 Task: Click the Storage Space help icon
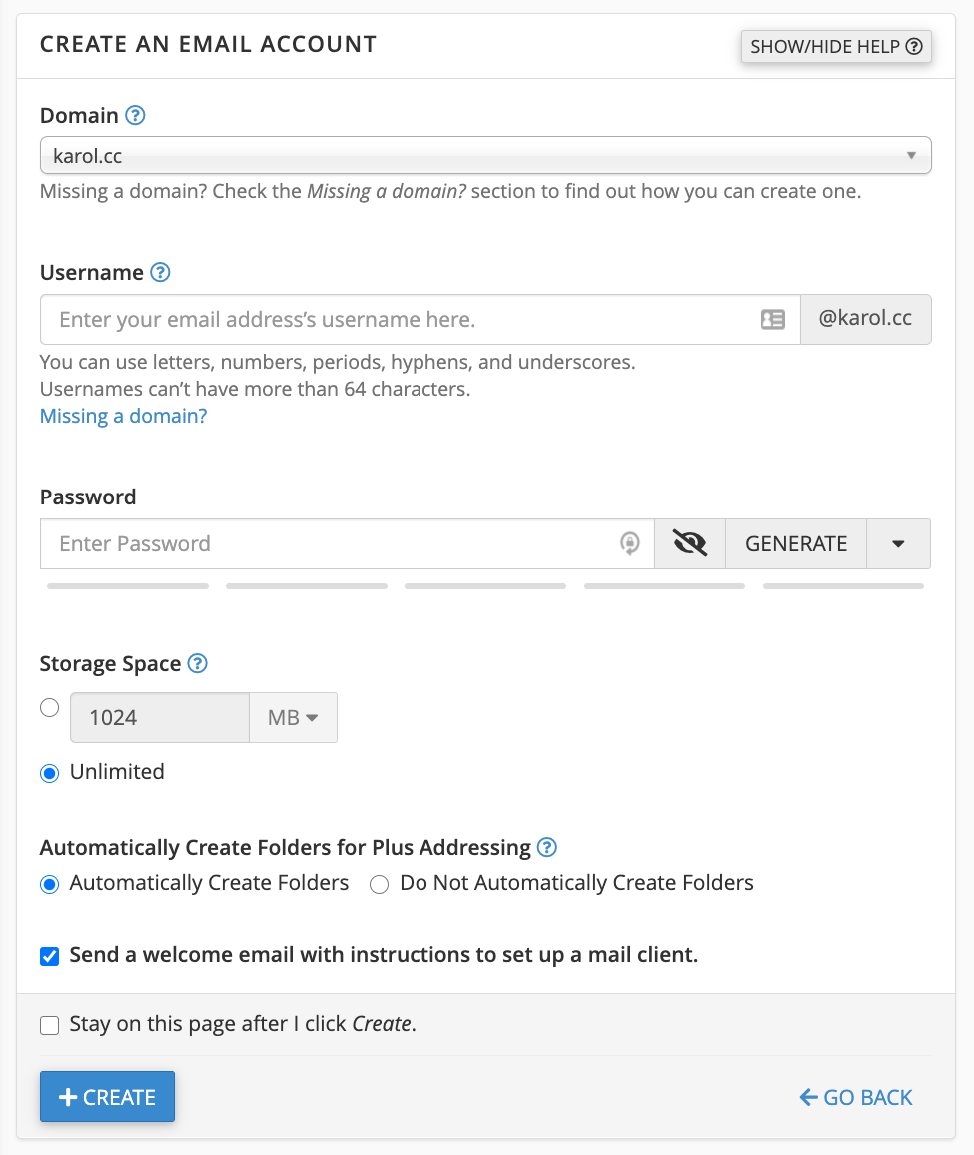click(197, 663)
